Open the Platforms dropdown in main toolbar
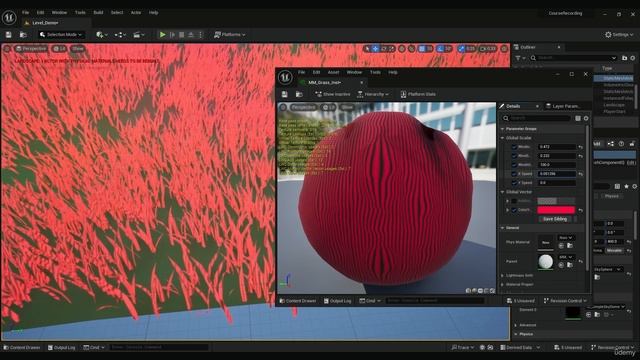The image size is (640, 360). pyautogui.click(x=230, y=35)
